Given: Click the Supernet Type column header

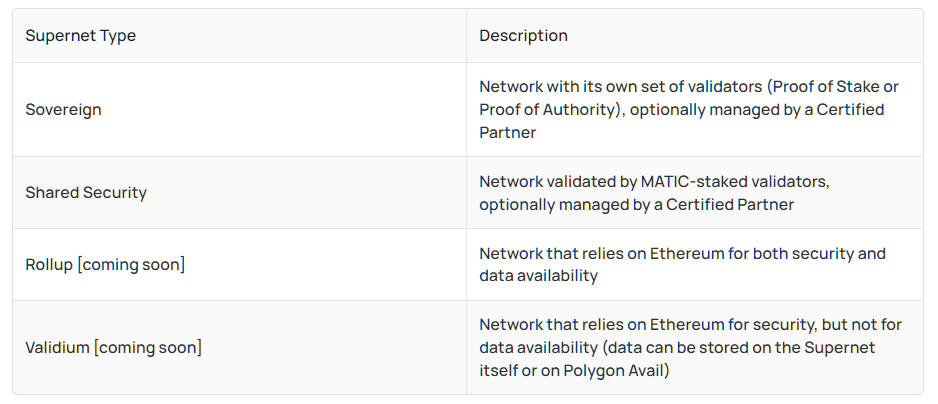Looking at the screenshot, I should coord(80,35).
